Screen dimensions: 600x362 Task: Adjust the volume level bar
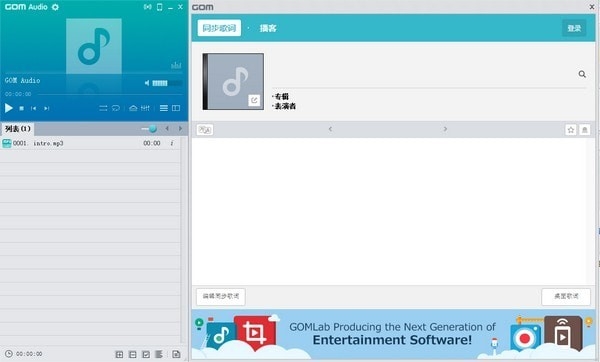[x=167, y=83]
